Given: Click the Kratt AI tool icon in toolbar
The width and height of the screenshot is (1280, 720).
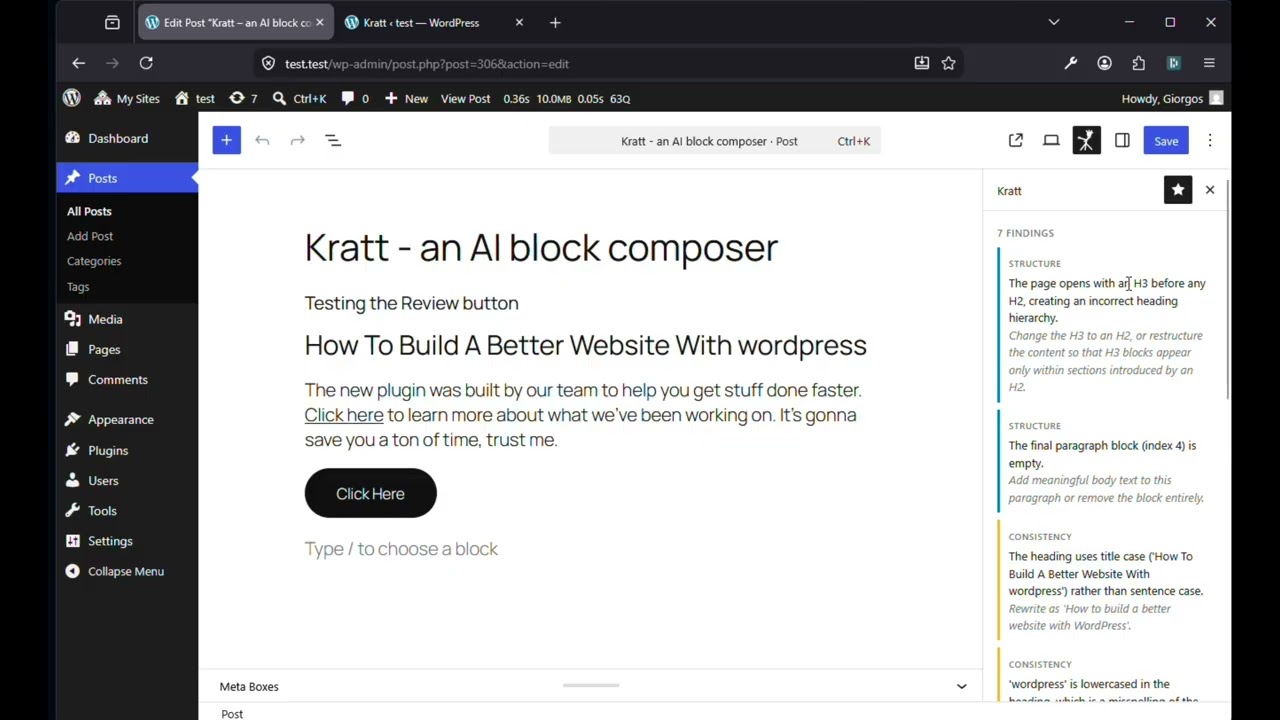Looking at the screenshot, I should click(x=1086, y=140).
